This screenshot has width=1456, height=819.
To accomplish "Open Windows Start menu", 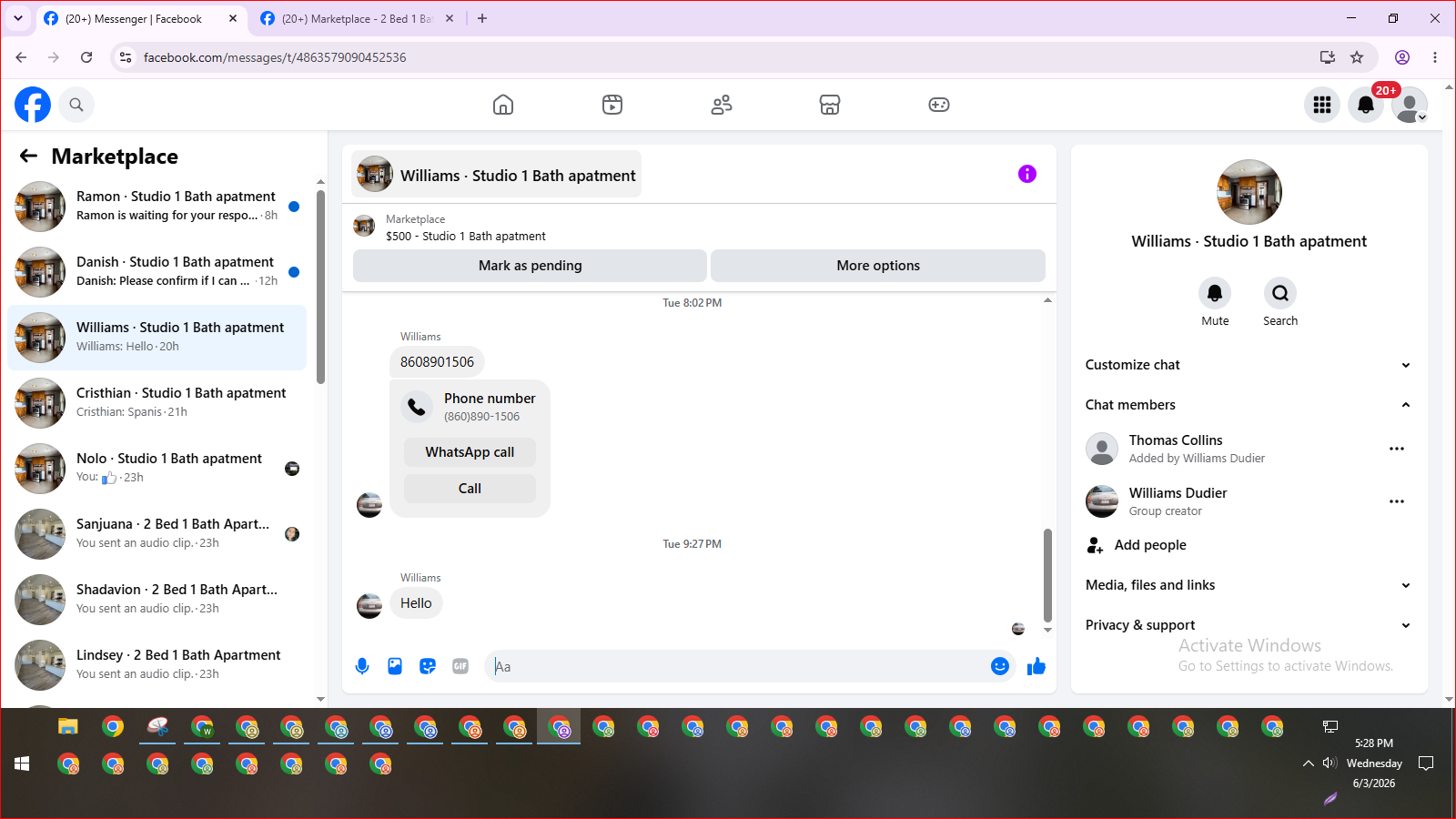I will coord(22,763).
